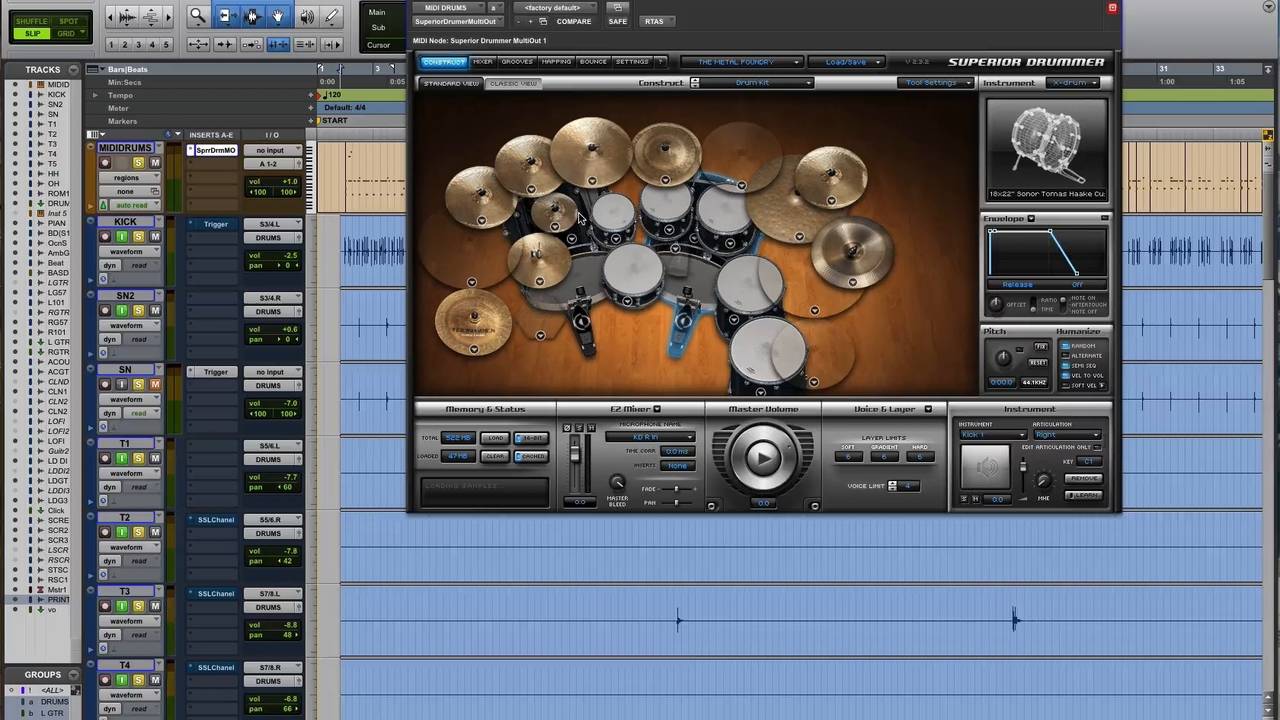Click the FADE slider
The width and height of the screenshot is (1280, 720).
pyautogui.click(x=676, y=489)
